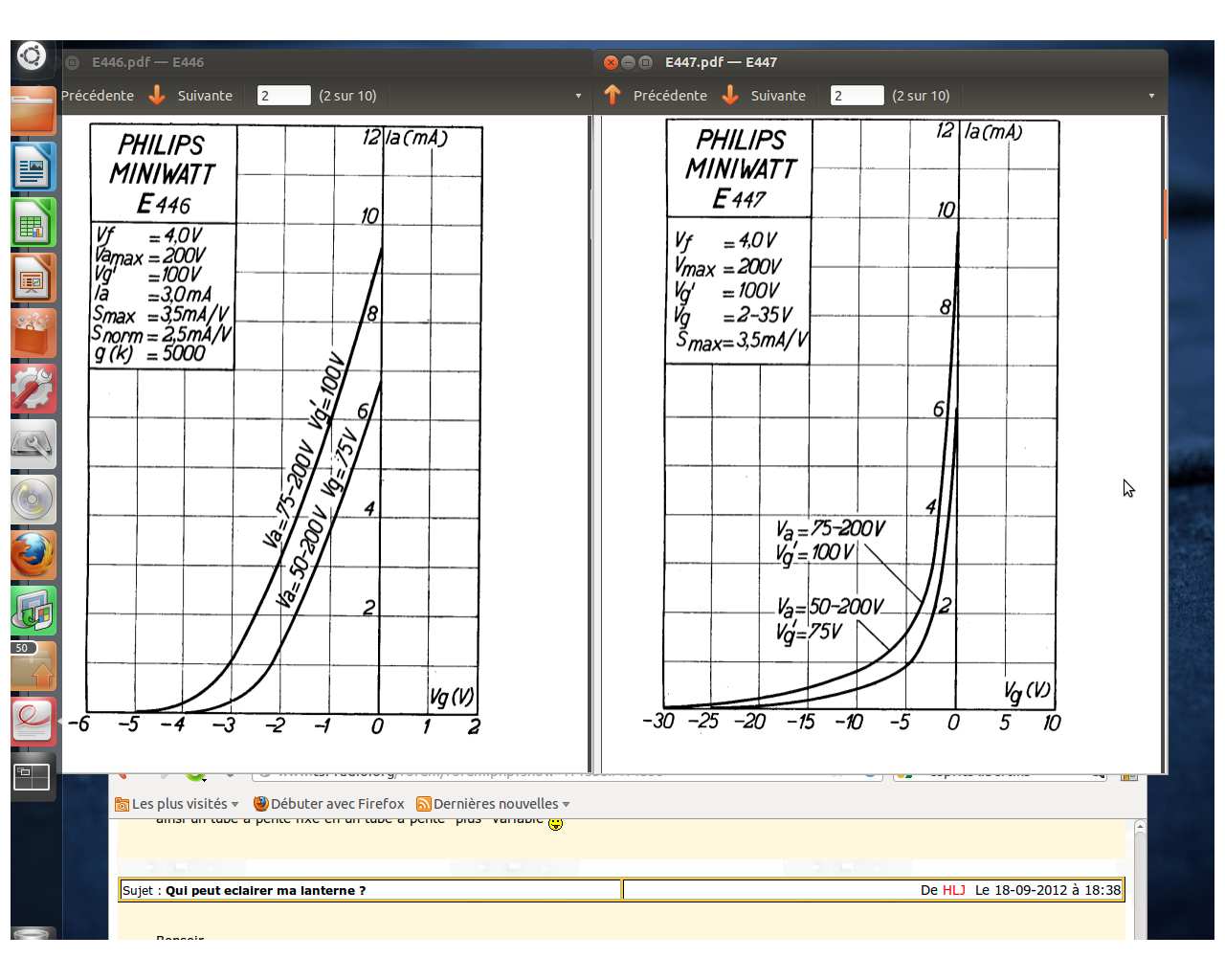Click the orange down arrow in E446 toolbar
This screenshot has width=1225, height=980.
(x=157, y=95)
